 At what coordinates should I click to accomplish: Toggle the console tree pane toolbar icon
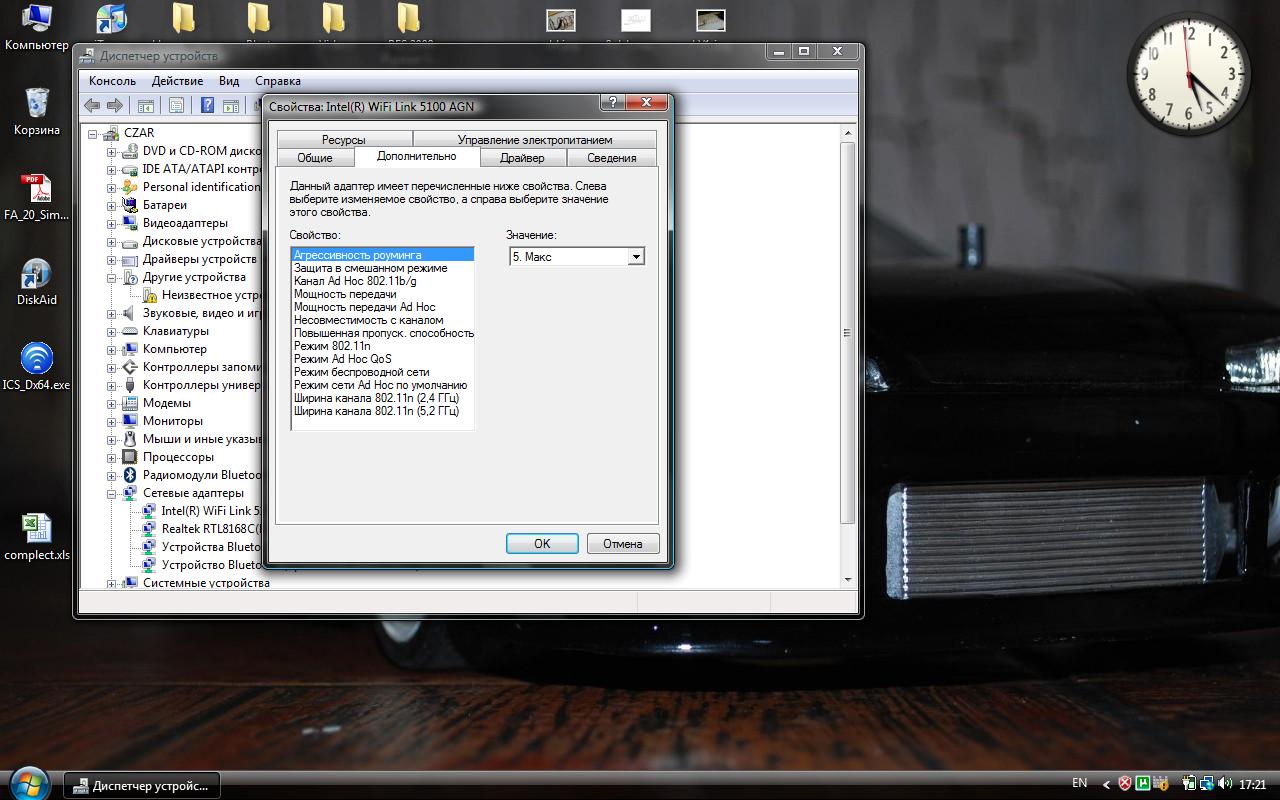click(x=146, y=105)
